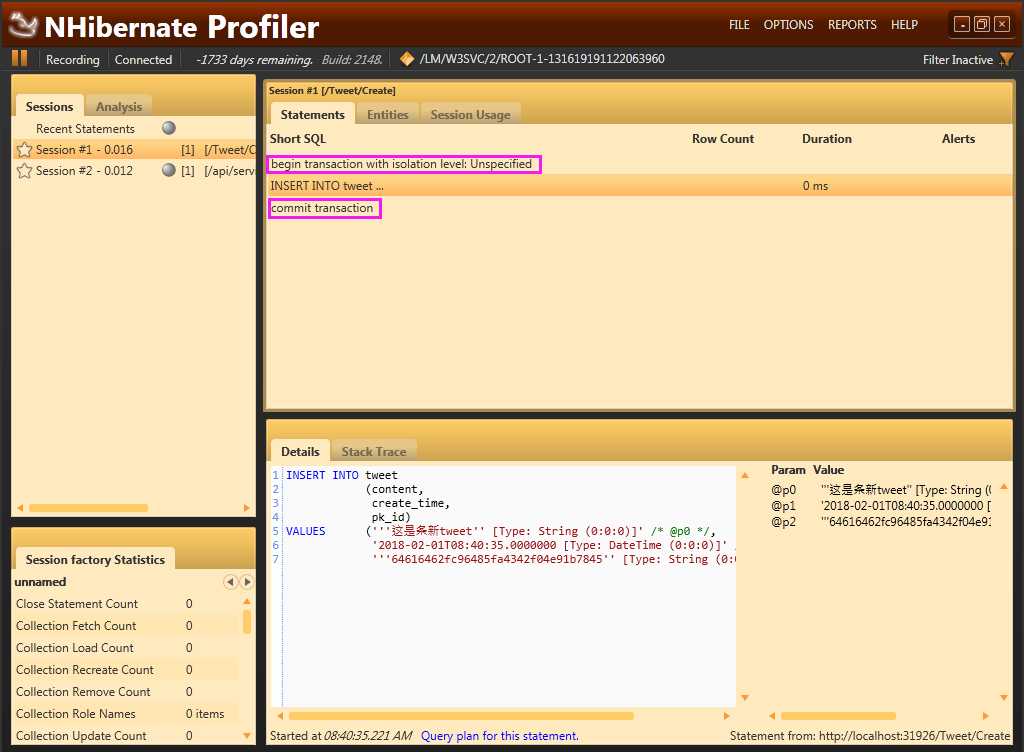The width and height of the screenshot is (1024, 752).
Task: Sort by Short SQL column header
Action: 298,138
